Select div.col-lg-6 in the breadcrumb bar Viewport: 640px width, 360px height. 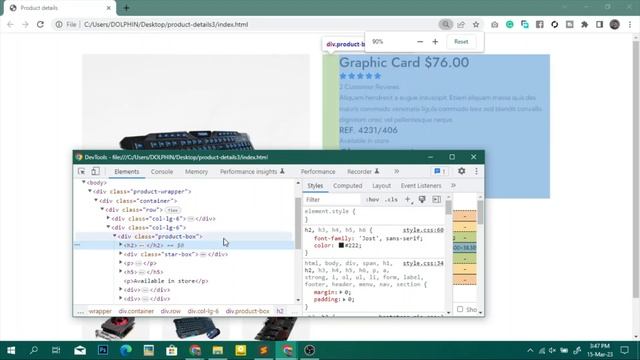click(x=203, y=311)
